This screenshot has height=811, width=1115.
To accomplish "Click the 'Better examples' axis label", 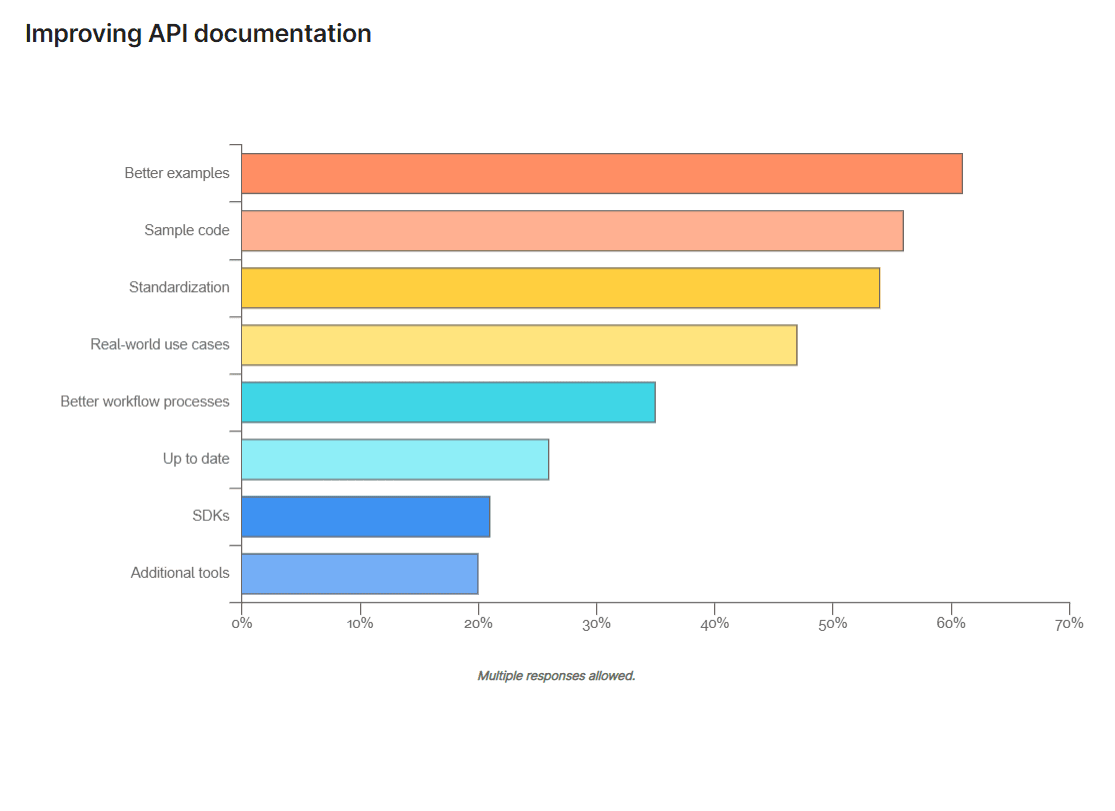I will (178, 172).
